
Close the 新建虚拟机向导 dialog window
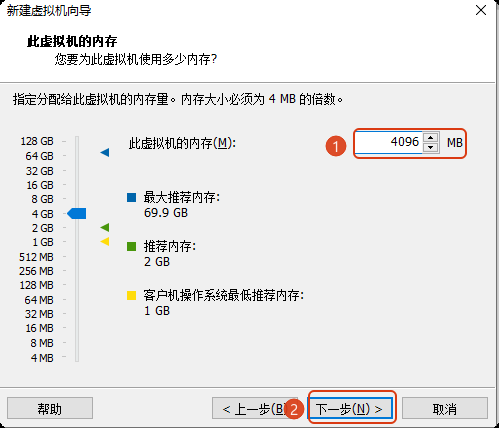[481, 10]
